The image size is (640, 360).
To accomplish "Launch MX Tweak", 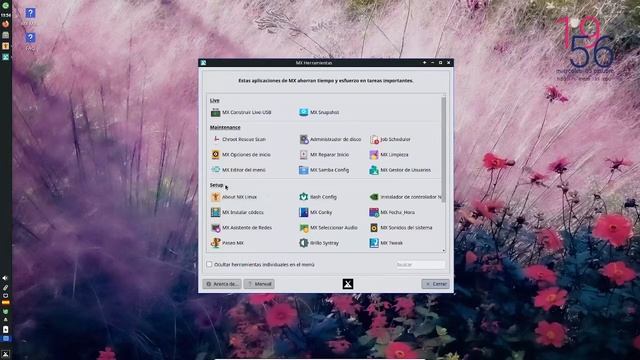I will coord(386,243).
